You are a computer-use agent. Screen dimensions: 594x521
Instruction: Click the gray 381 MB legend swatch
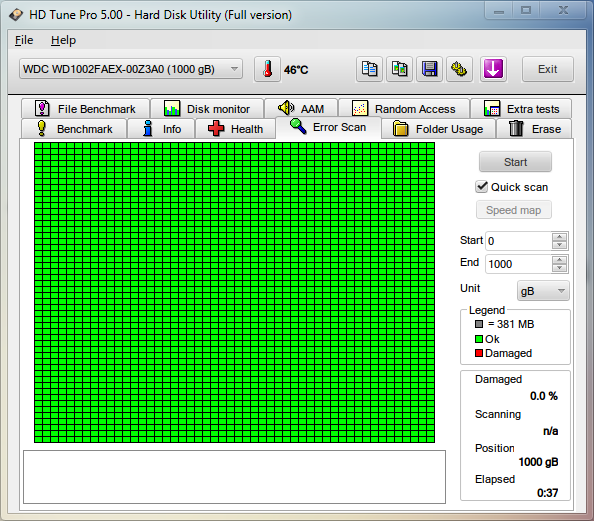[x=479, y=324]
